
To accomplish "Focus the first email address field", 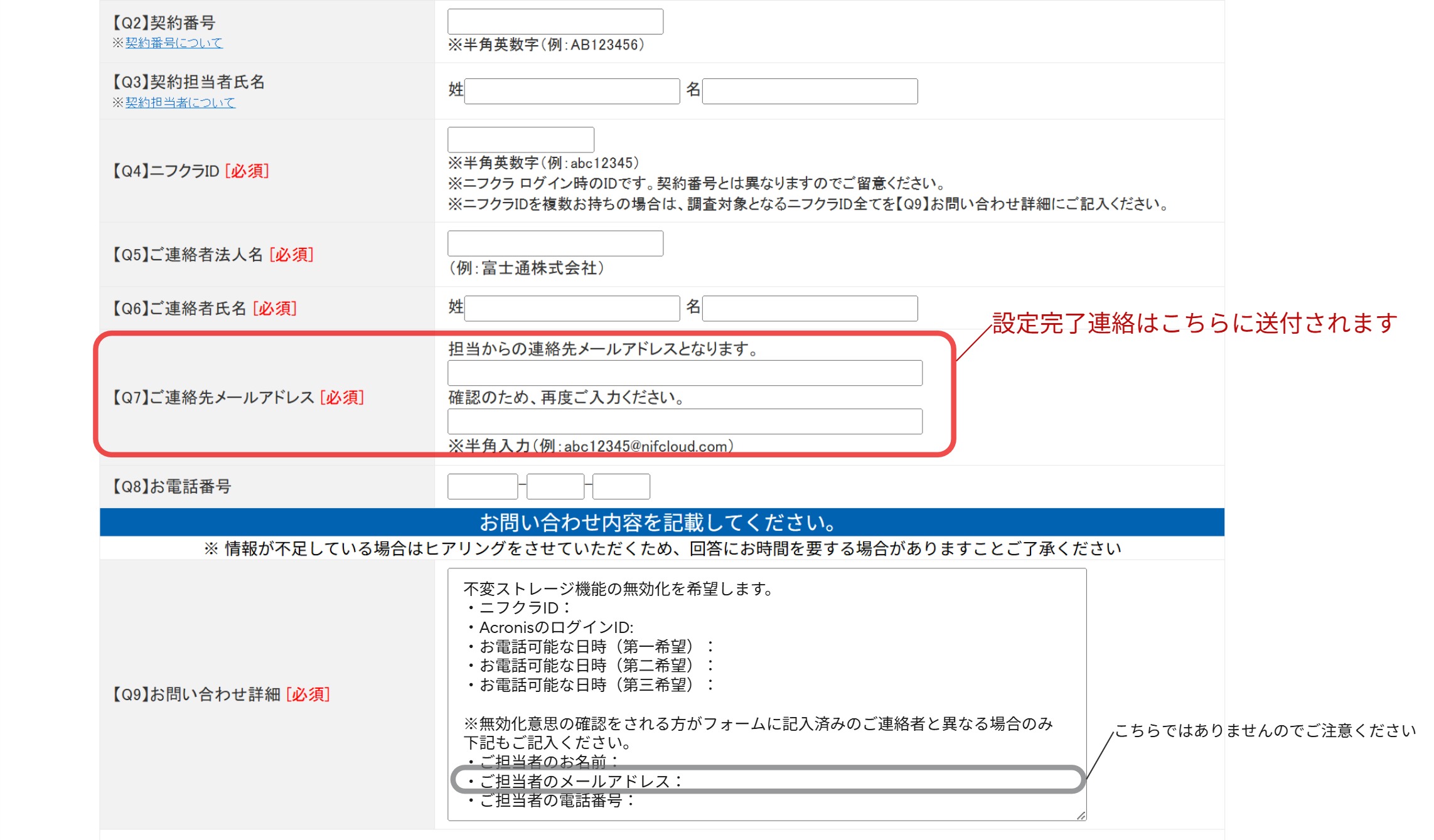I will [x=684, y=373].
